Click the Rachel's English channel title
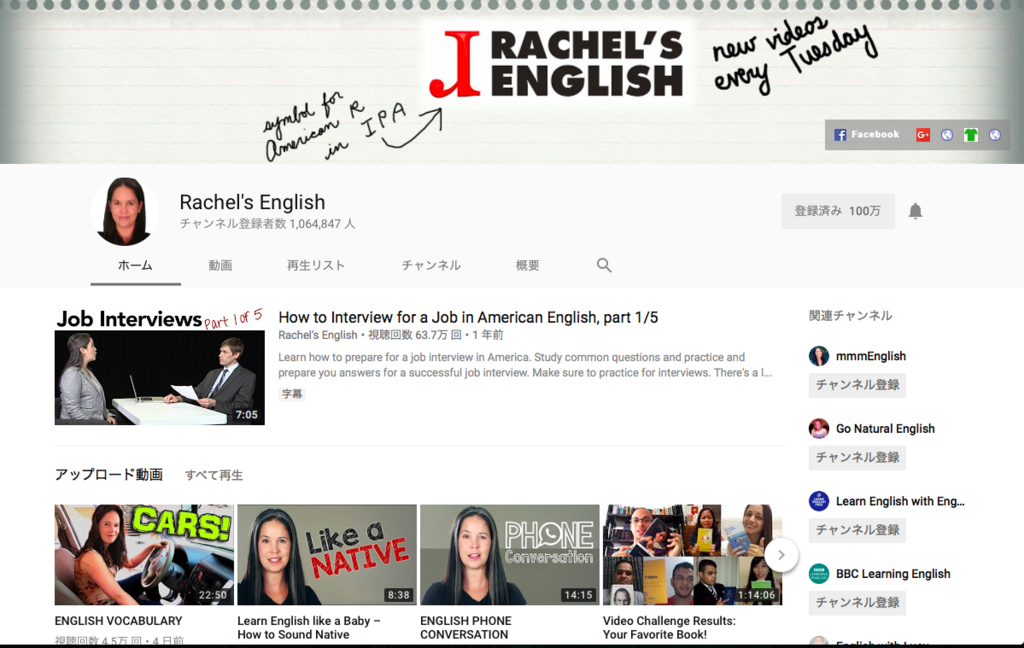 click(x=252, y=202)
